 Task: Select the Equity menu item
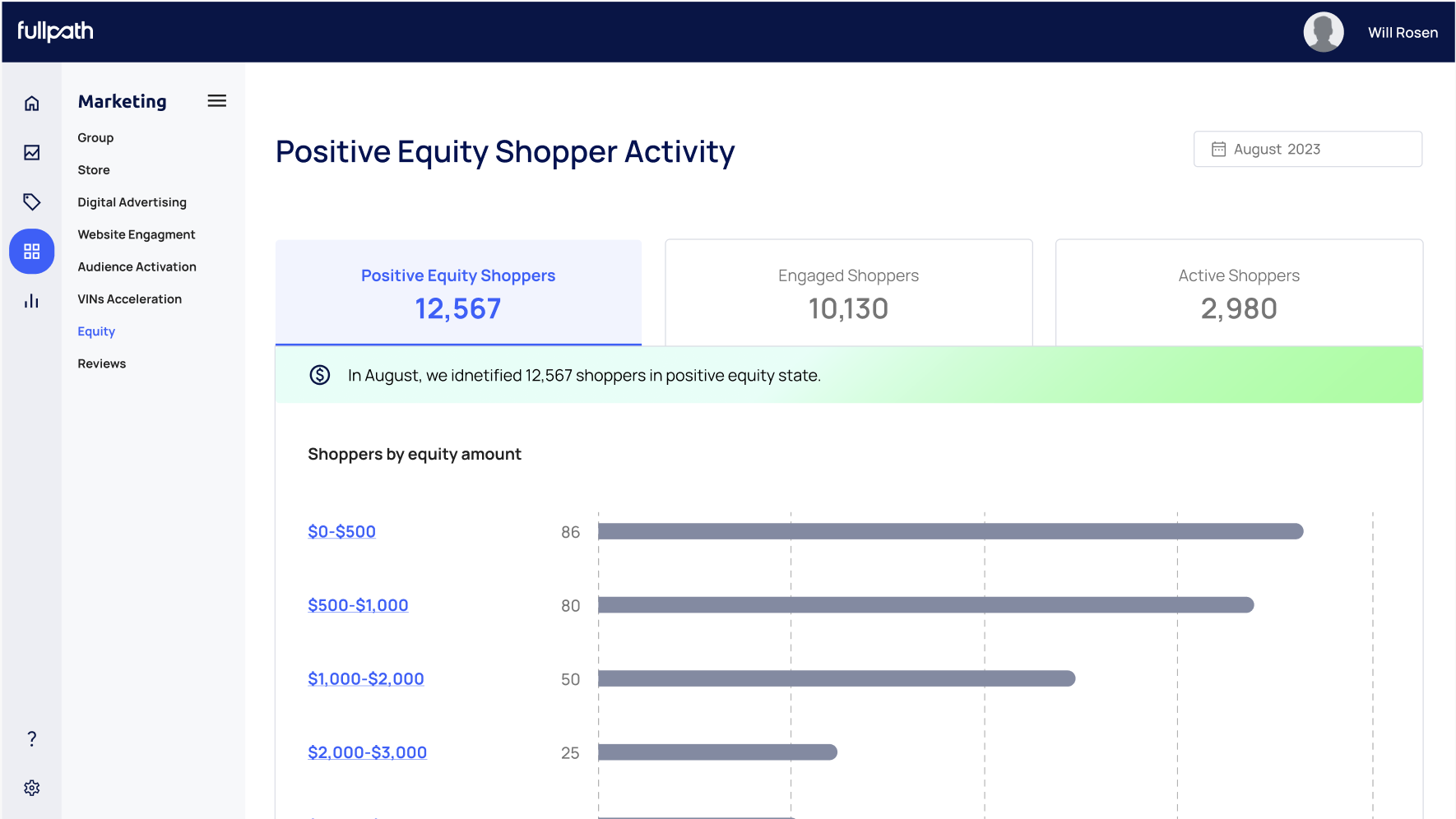pos(96,331)
